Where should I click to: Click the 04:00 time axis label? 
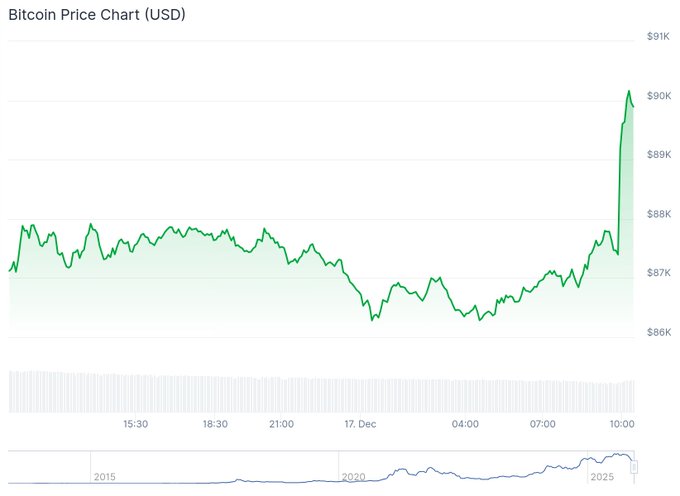465,424
